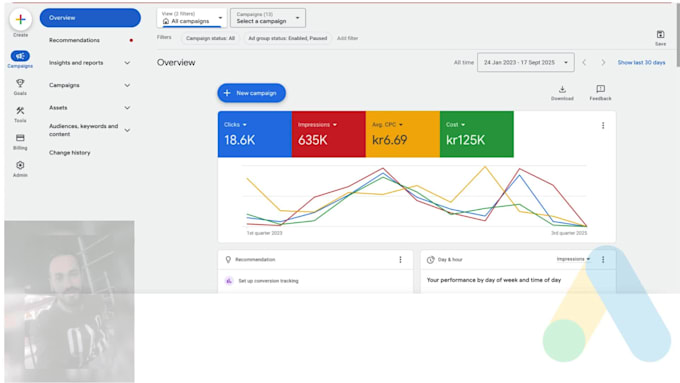Screen dimensions: 680x383
Task: Click the 18.6K clicks value
Action: point(239,140)
